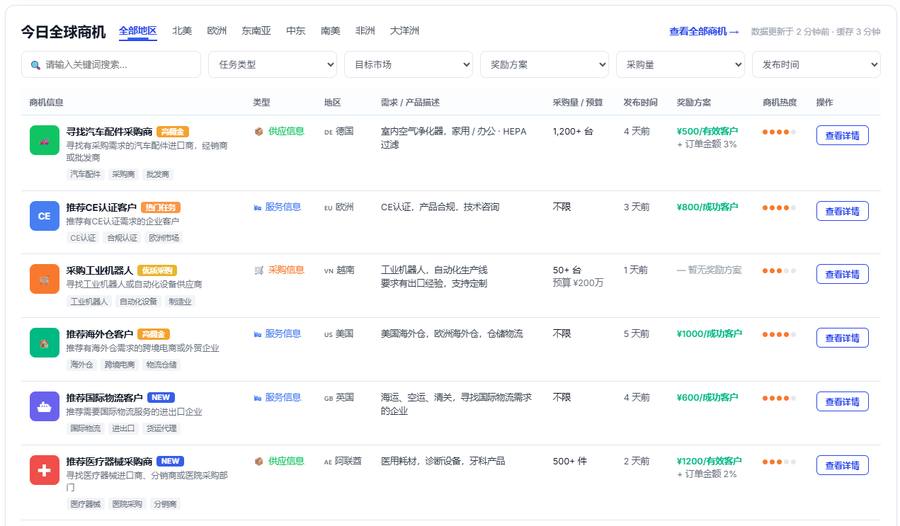Viewport: 900px width, 526px height.
Task: Open the 采购量 dropdown filter
Action: coord(681,65)
